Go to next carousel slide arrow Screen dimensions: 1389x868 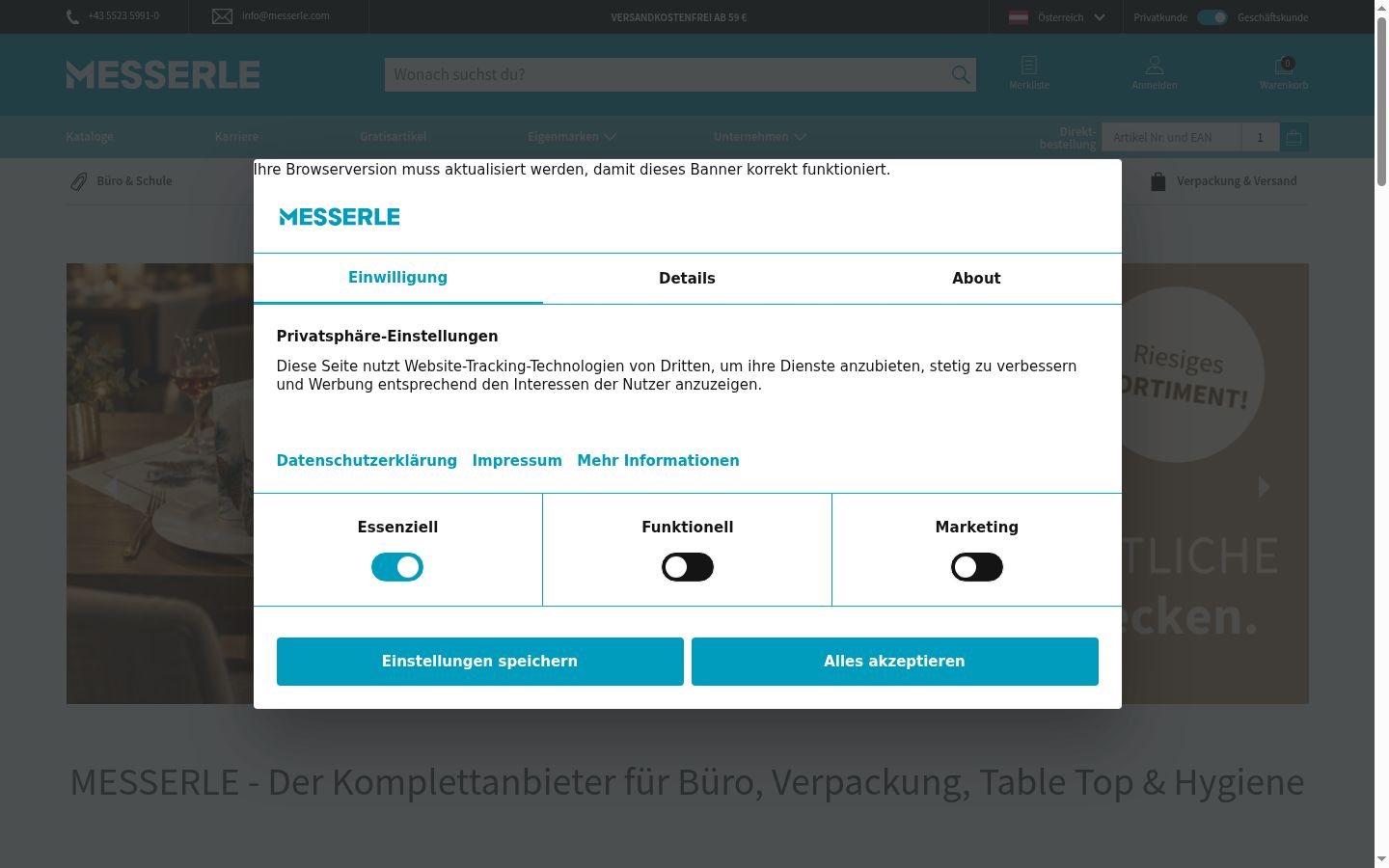[x=1264, y=487]
